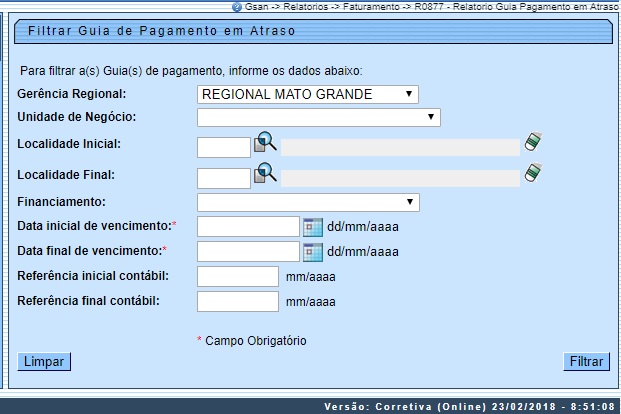
Task: Open calendar for Data final de vencimento
Action: coord(312,250)
